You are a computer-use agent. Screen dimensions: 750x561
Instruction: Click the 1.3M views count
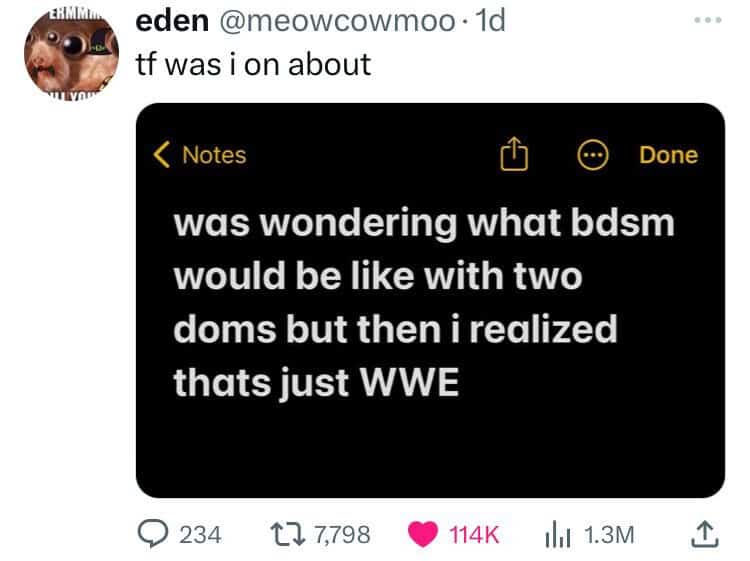[609, 534]
